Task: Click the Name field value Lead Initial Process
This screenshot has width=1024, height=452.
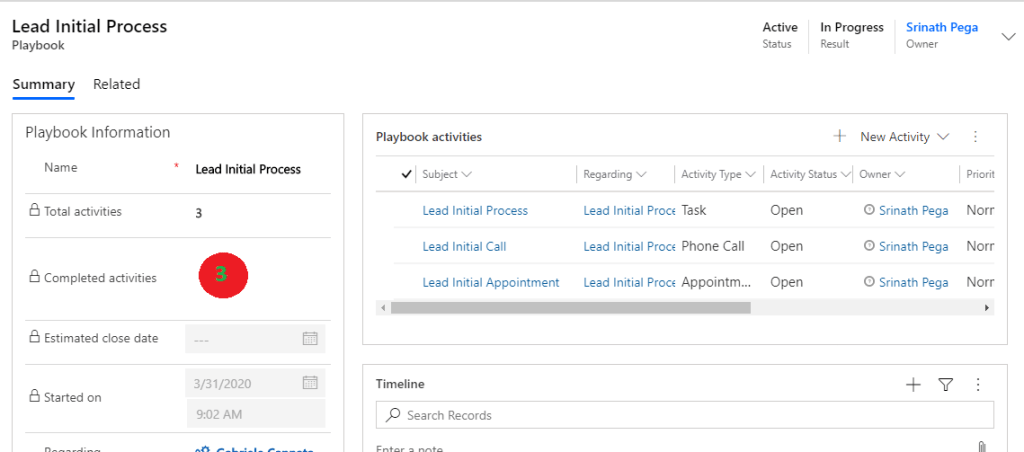Action: [x=248, y=170]
